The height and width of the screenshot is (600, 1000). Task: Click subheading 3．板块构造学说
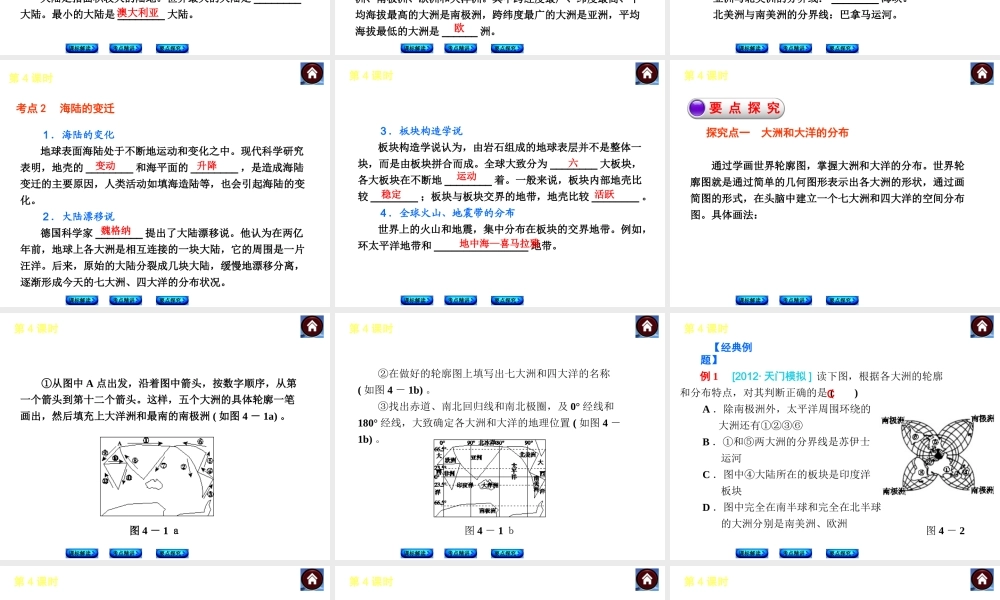pos(421,131)
